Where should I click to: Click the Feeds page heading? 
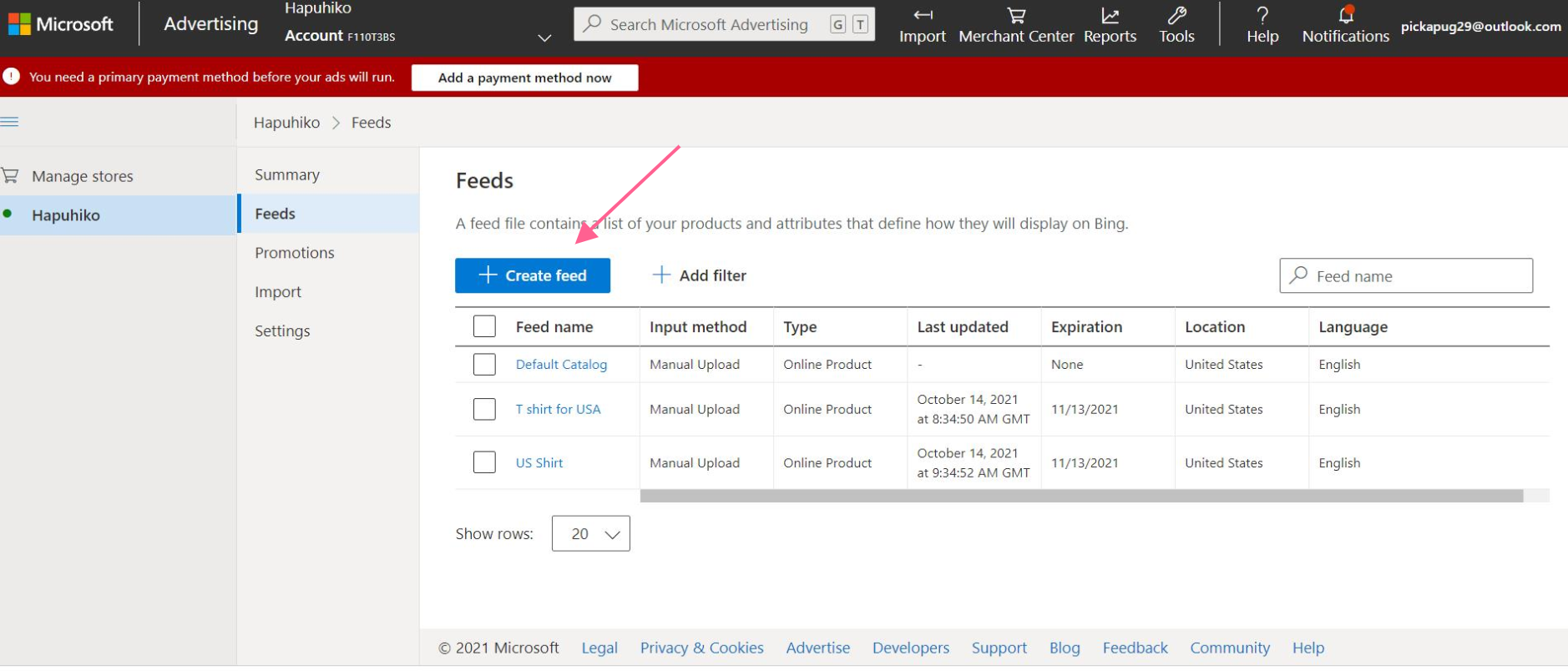[x=484, y=181]
